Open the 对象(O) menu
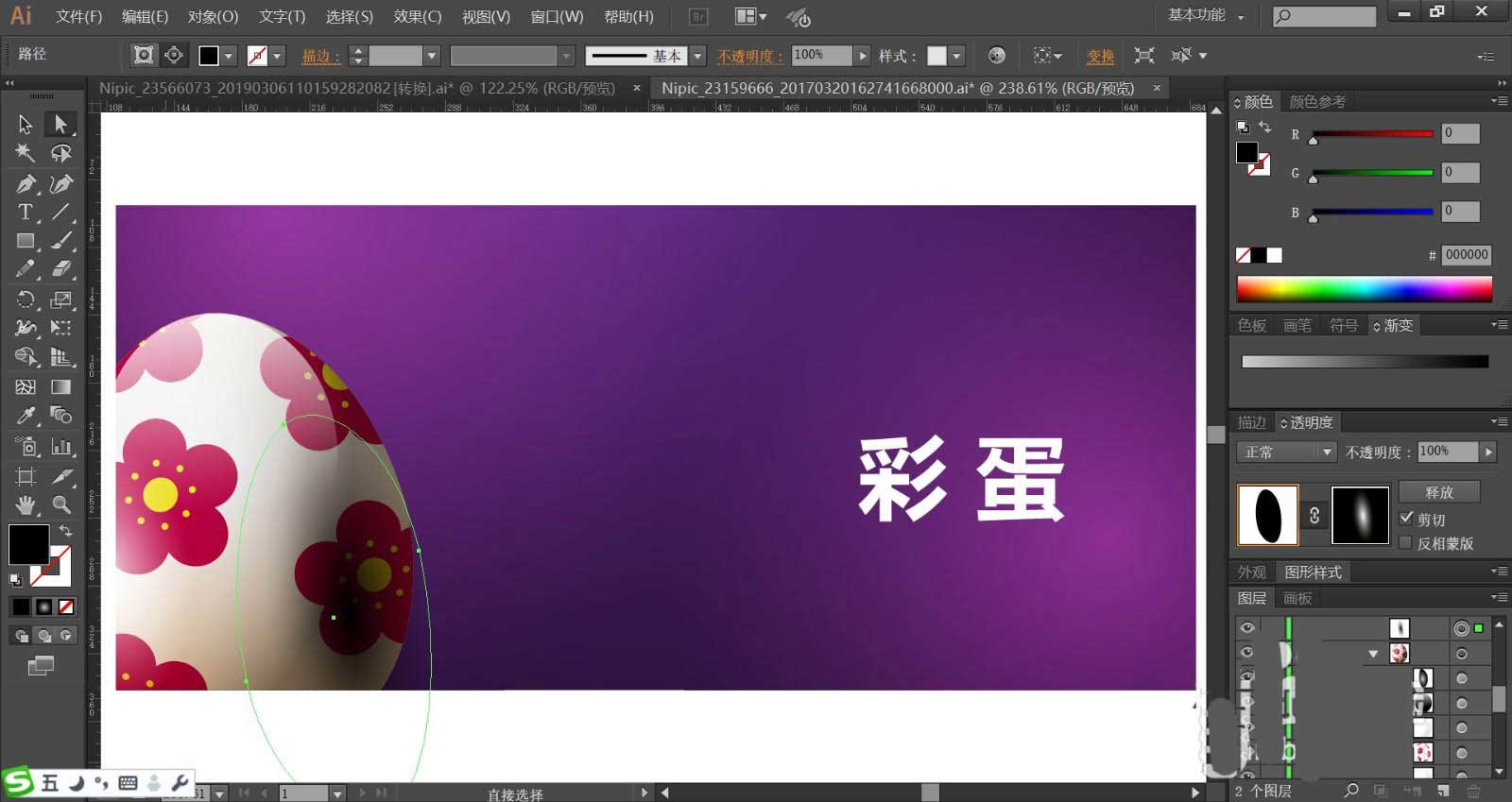1512x802 pixels. pos(213,17)
